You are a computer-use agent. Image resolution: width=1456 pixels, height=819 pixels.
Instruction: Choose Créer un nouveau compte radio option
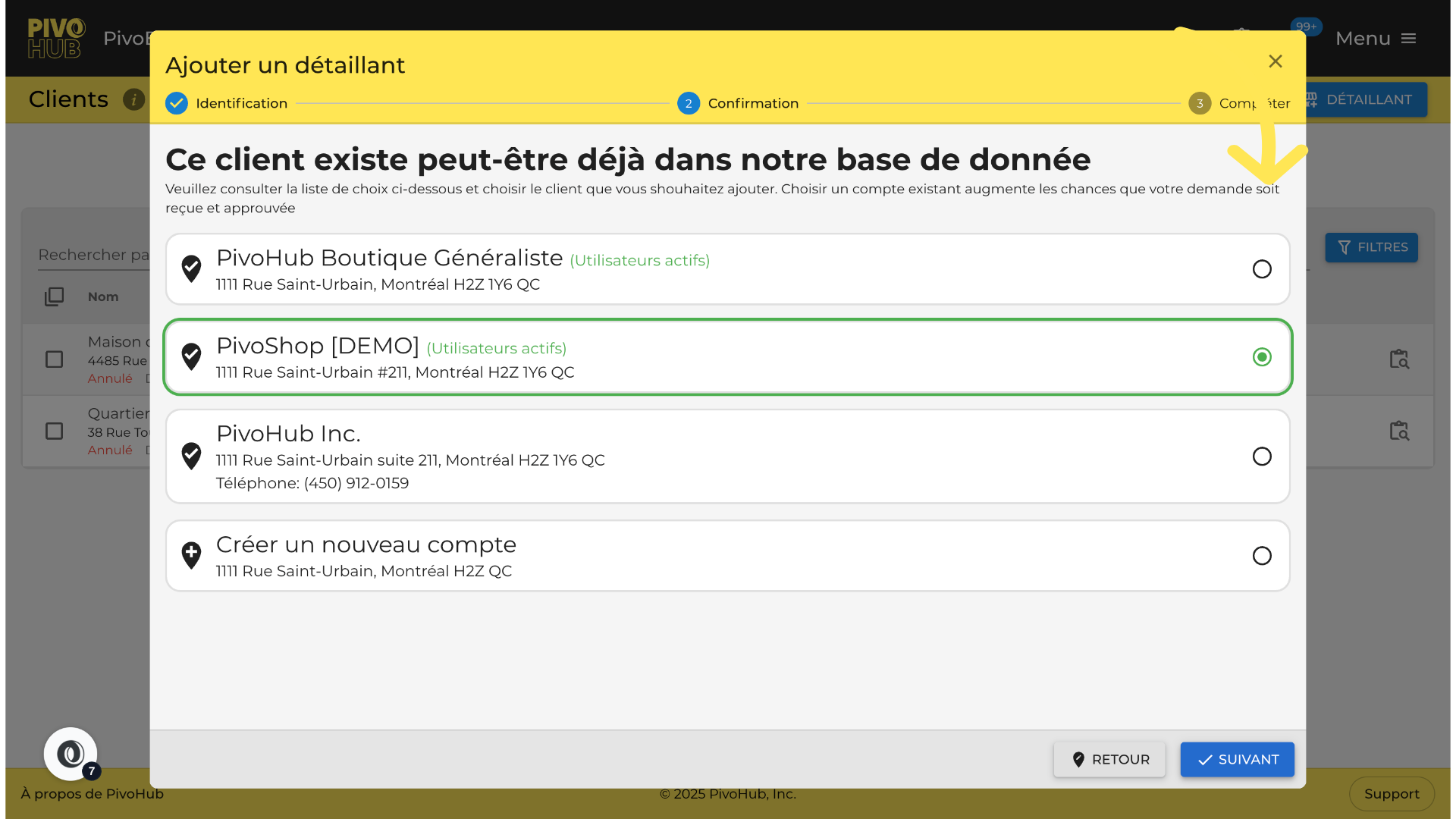pos(1262,556)
